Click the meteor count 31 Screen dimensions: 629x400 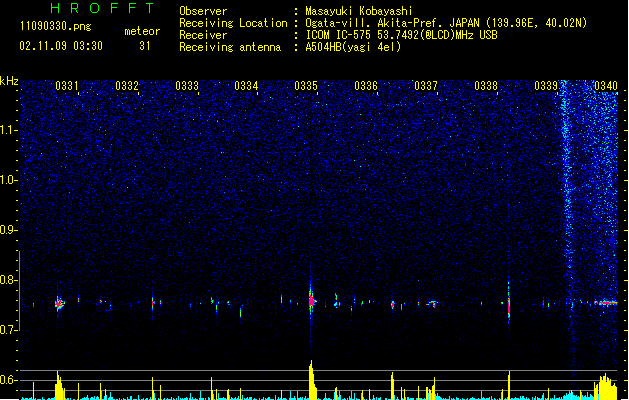click(x=145, y=46)
